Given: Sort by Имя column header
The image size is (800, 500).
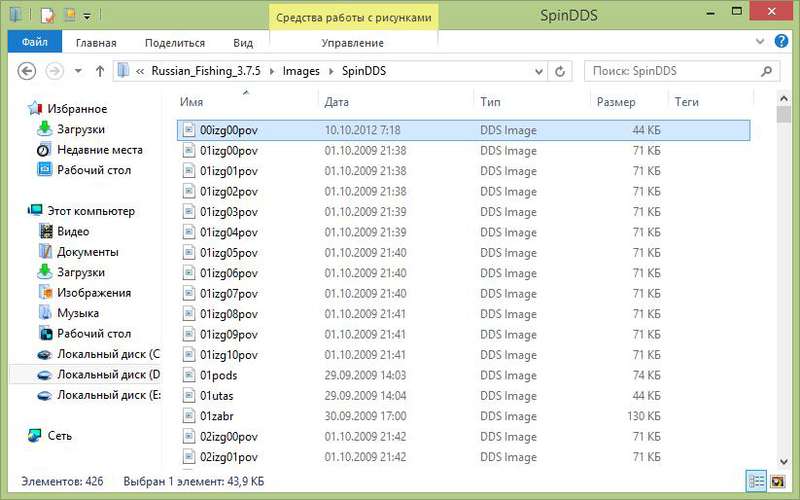Looking at the screenshot, I should click(192, 102).
